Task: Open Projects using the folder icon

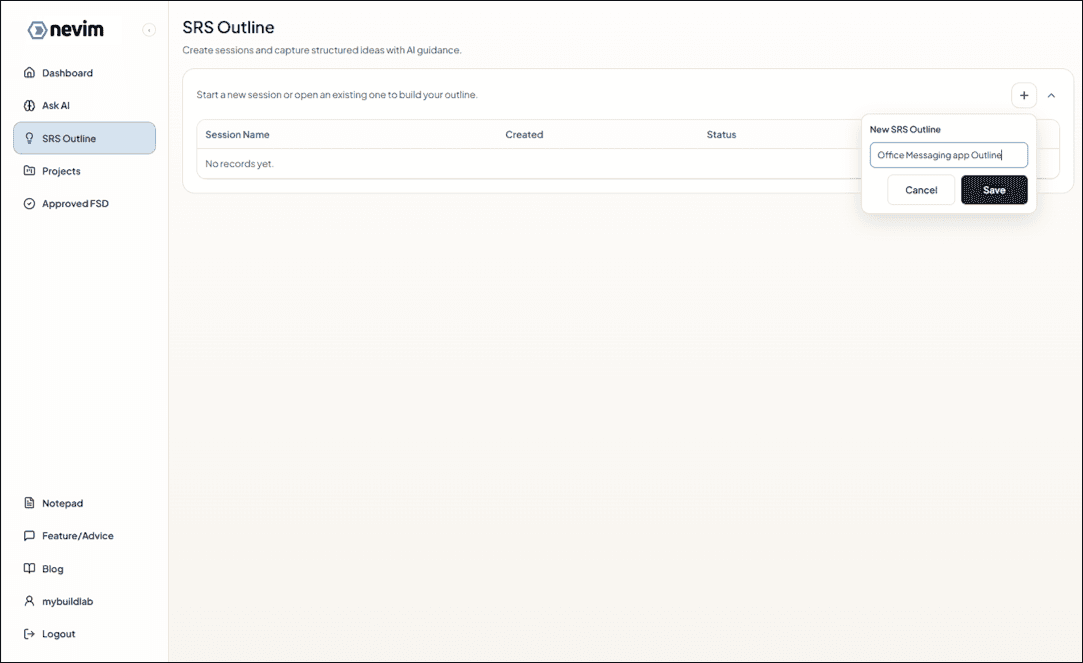Action: click(x=28, y=171)
